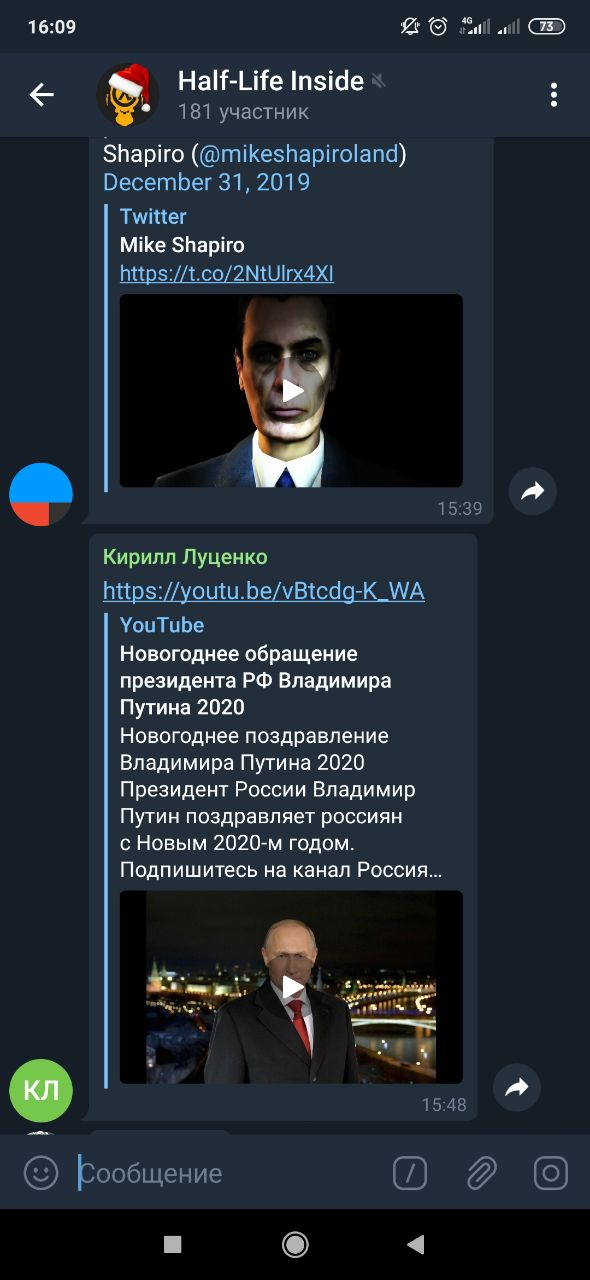Open the youtu.be/vBtcdg-K_WA link
The height and width of the screenshot is (1280, 590).
point(264,591)
